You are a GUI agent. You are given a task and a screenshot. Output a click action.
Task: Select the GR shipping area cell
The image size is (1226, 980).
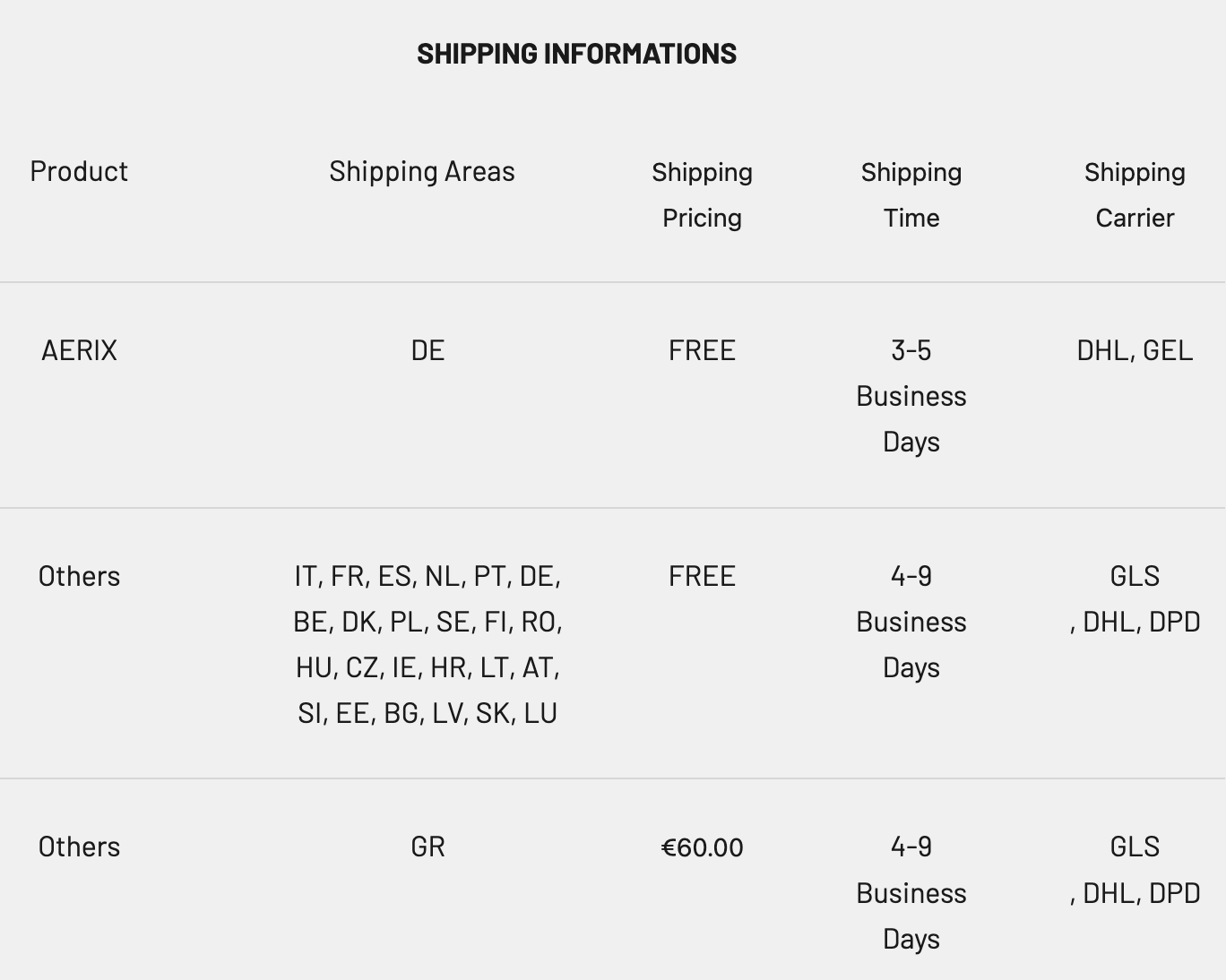click(427, 847)
